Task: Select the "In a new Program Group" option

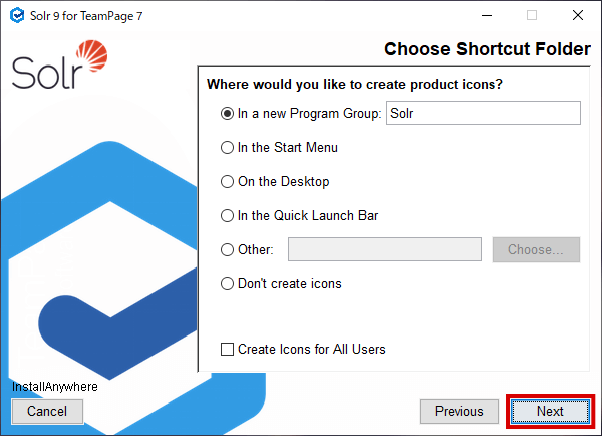Action: [x=227, y=114]
